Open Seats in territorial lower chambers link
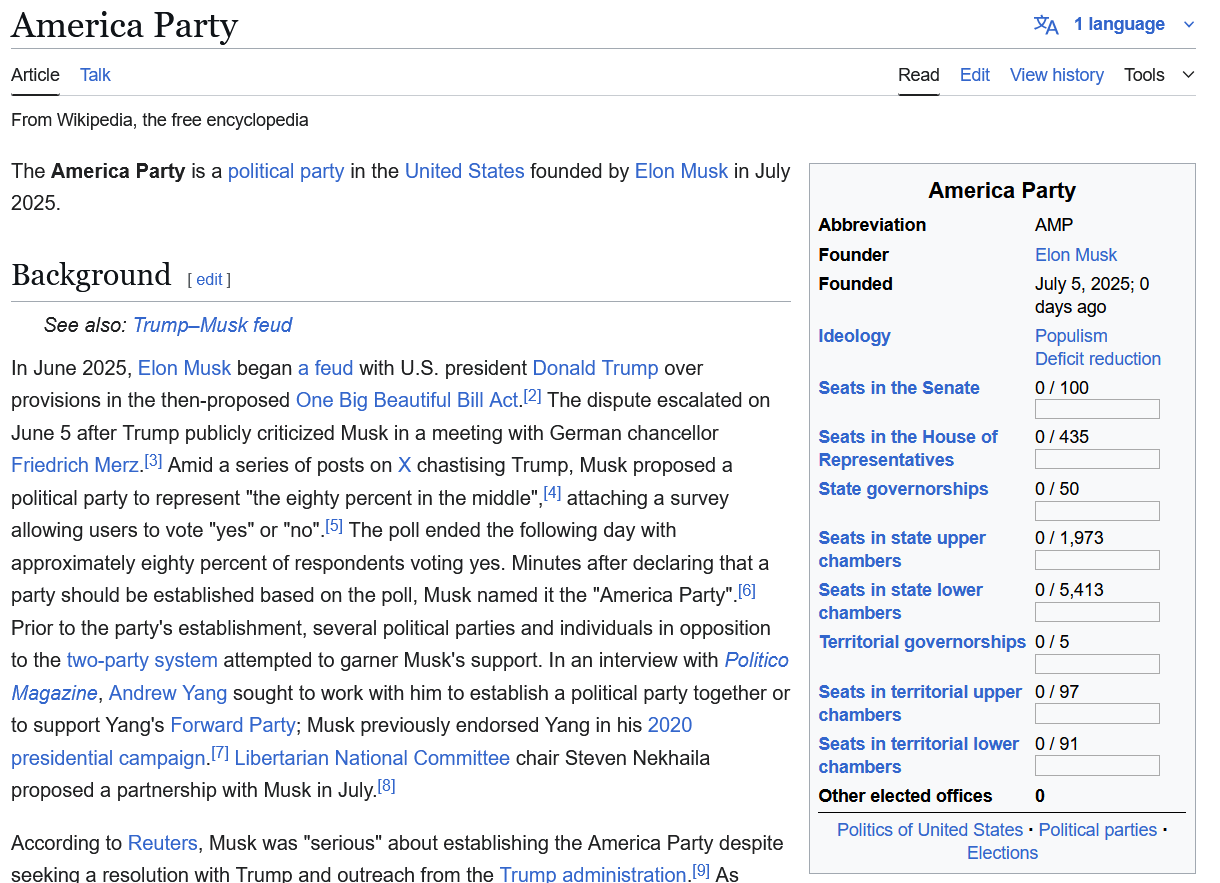Screen dimensions: 1220x883 [x=918, y=755]
